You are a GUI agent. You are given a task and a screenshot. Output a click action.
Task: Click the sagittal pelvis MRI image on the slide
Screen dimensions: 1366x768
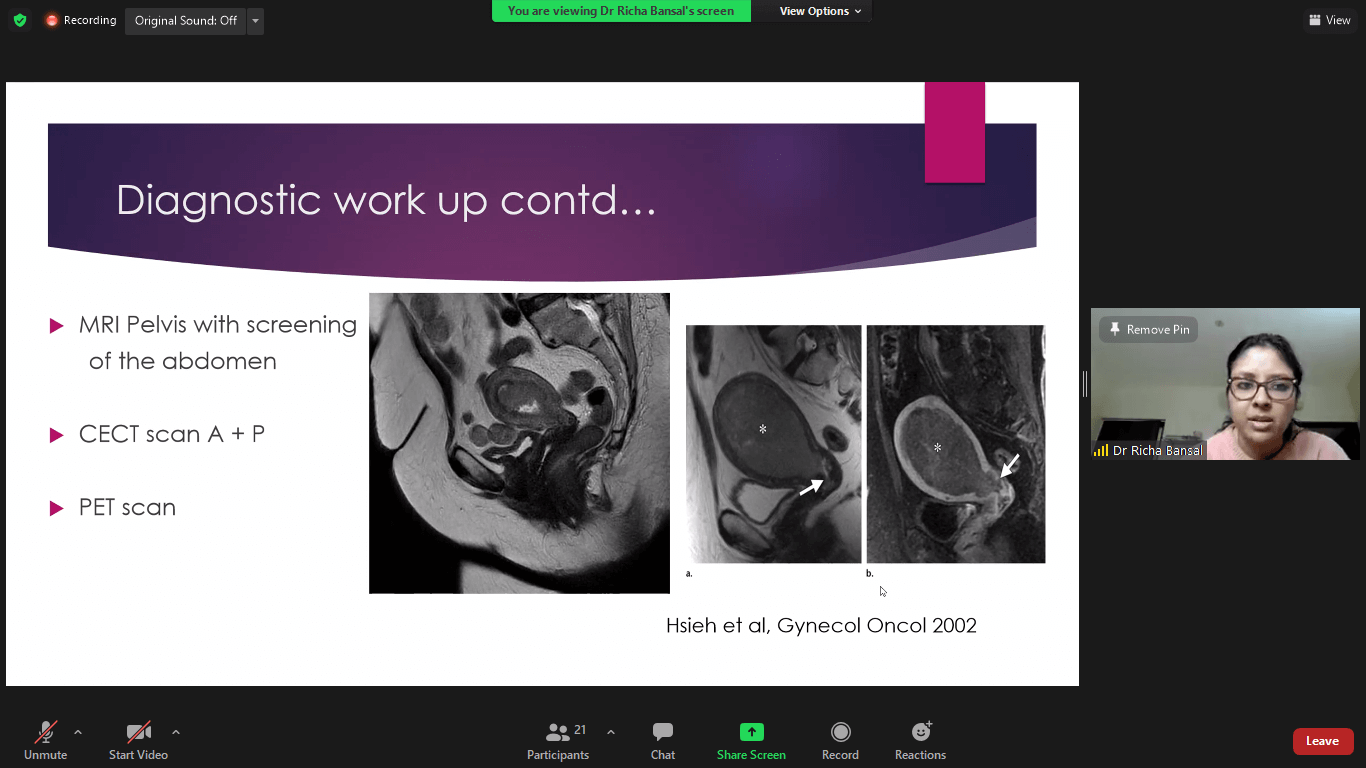[x=519, y=443]
